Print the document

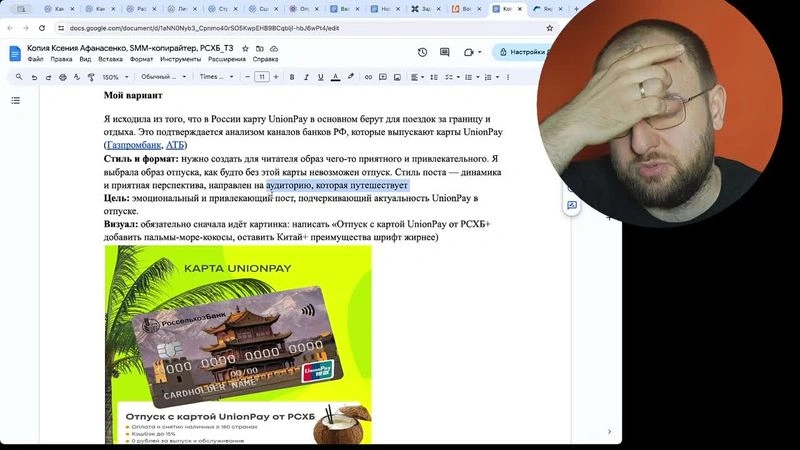coord(63,77)
